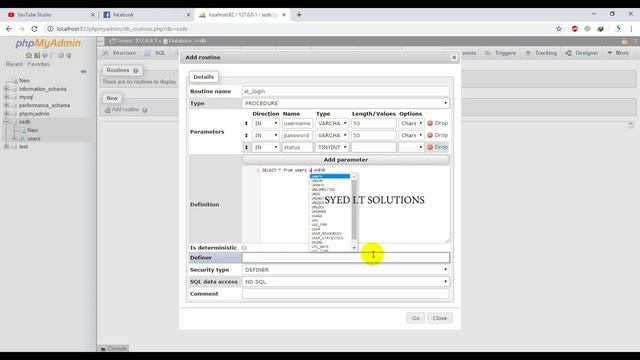This screenshot has width=640, height=360.
Task: Click the Routines help question icon
Action: click(136, 70)
